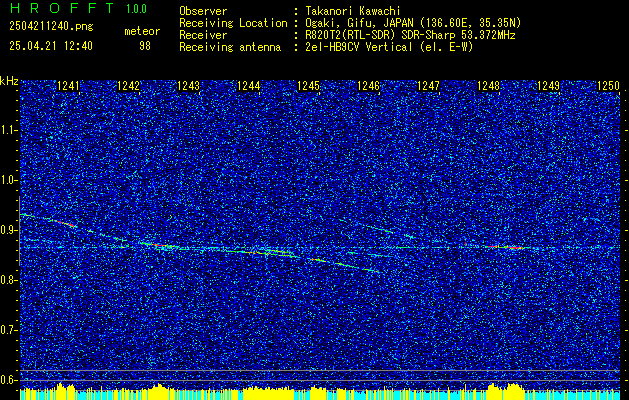Click the HROFFT program title
Screen dimensions: 629x400
63,8
